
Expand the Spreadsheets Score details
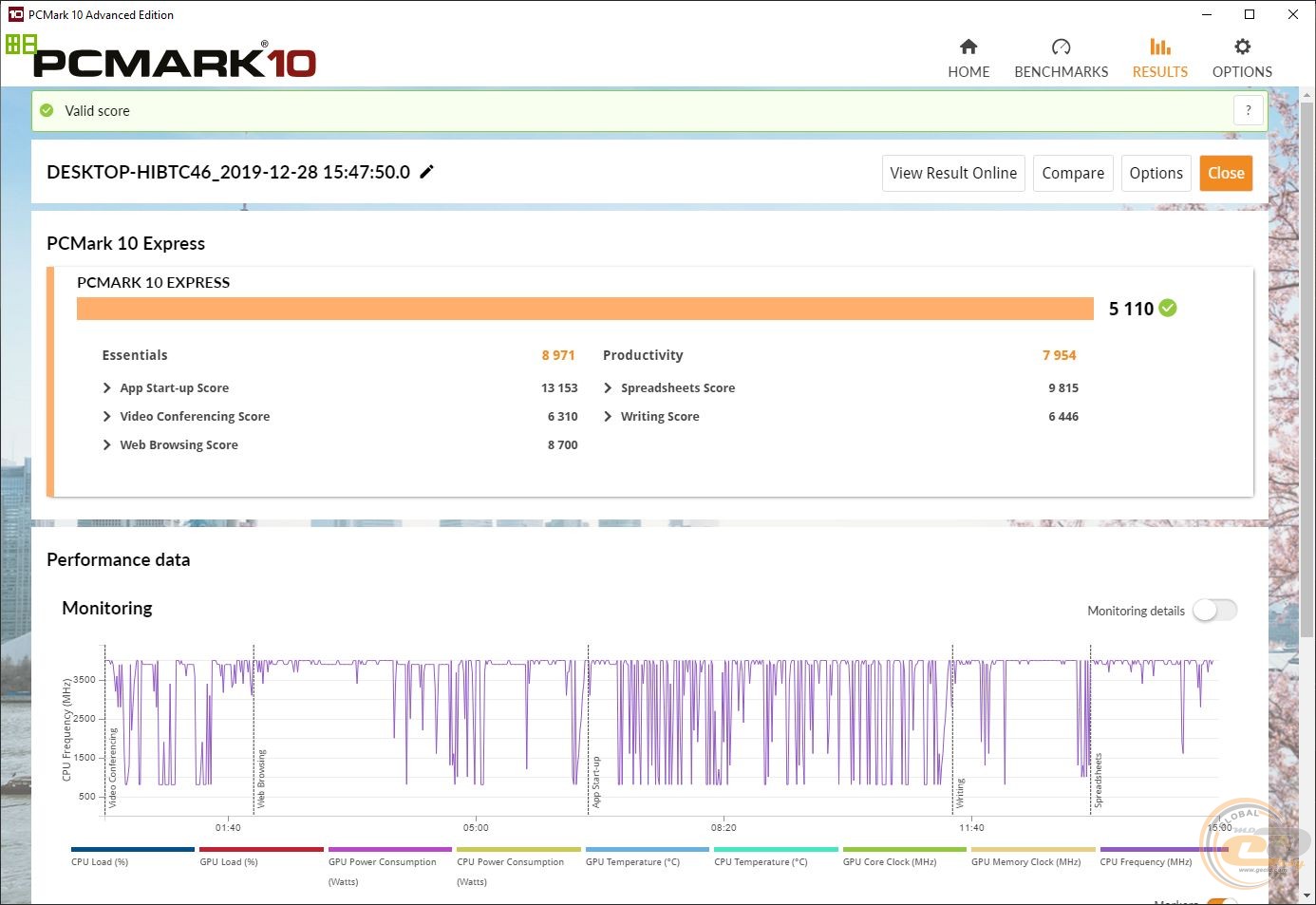click(x=608, y=387)
